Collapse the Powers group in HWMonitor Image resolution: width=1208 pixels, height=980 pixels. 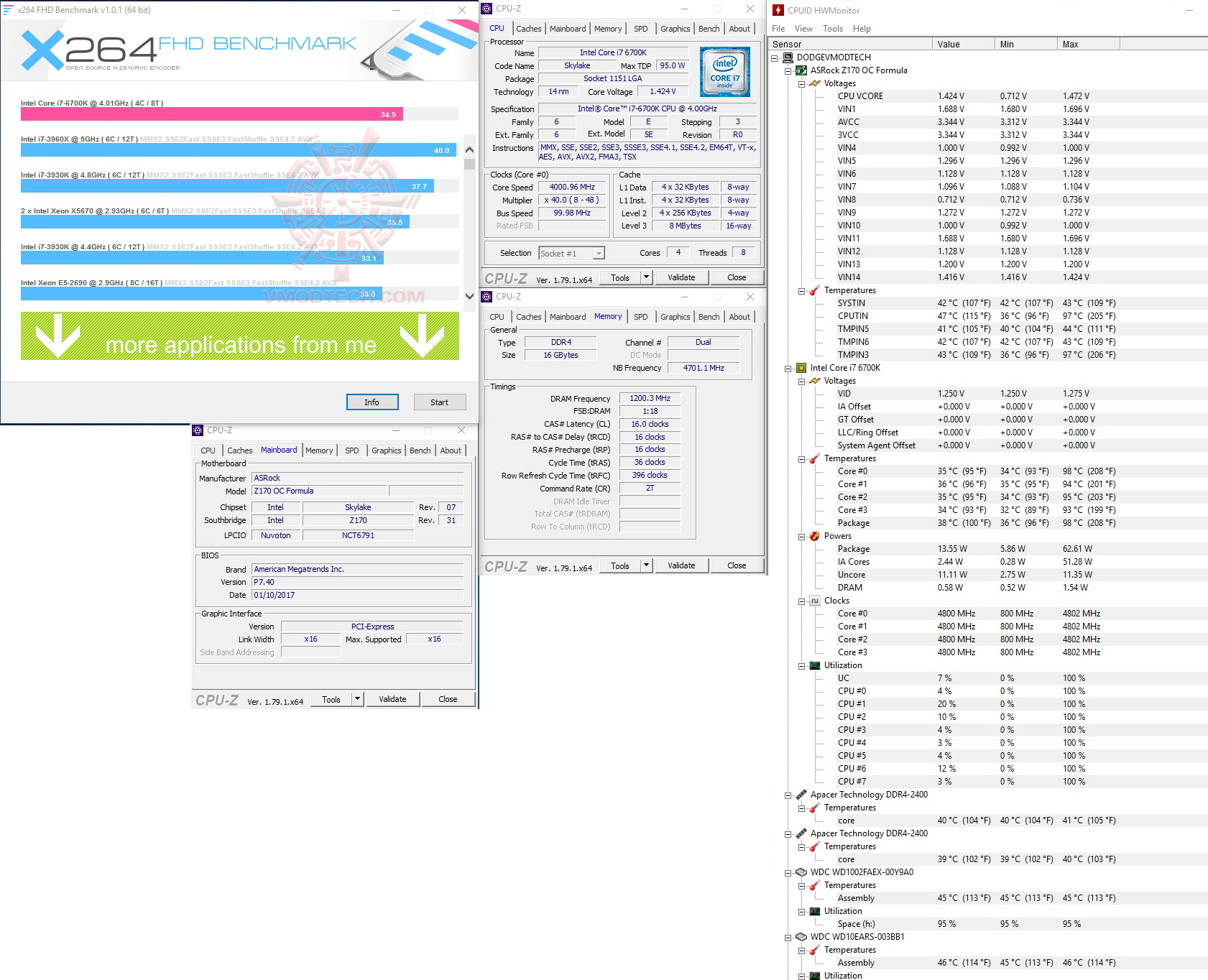click(802, 537)
